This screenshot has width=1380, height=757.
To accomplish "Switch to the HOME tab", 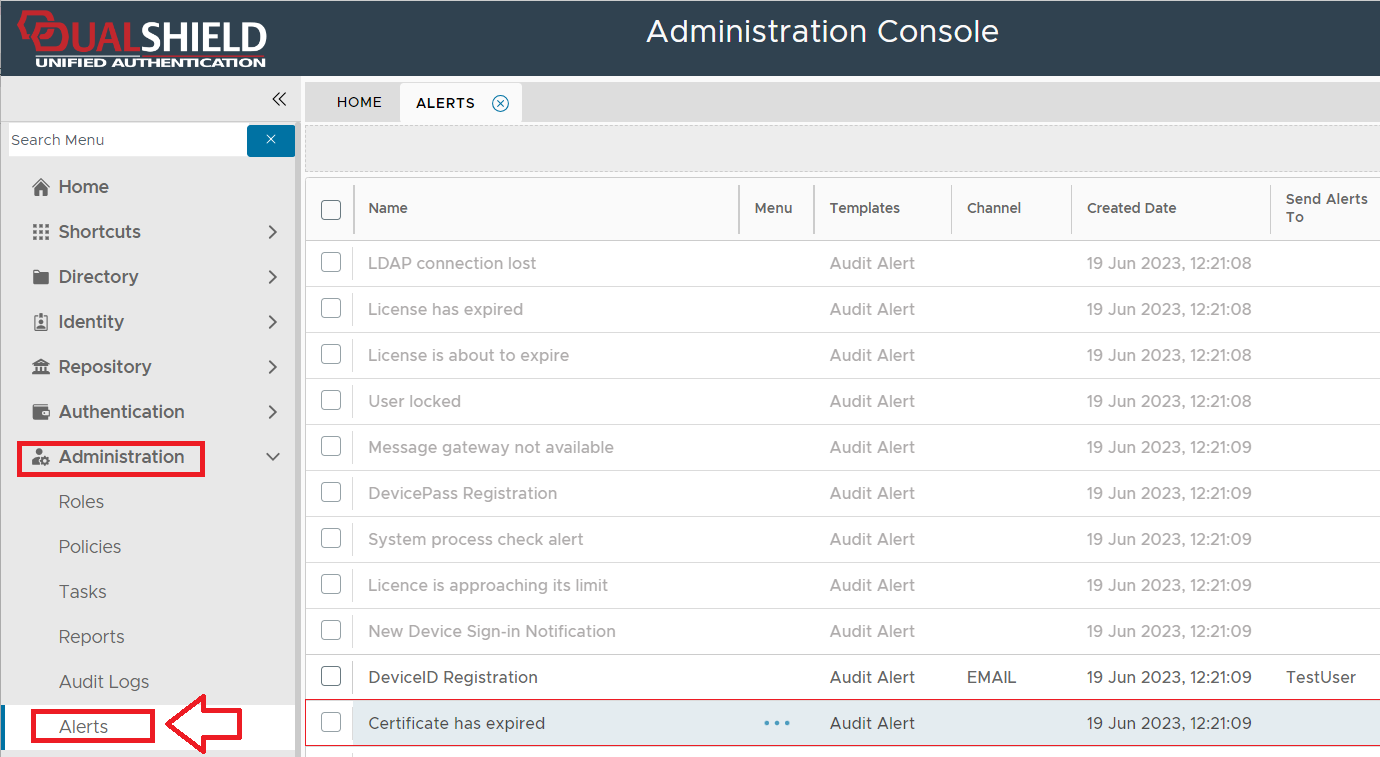I will click(x=359, y=102).
